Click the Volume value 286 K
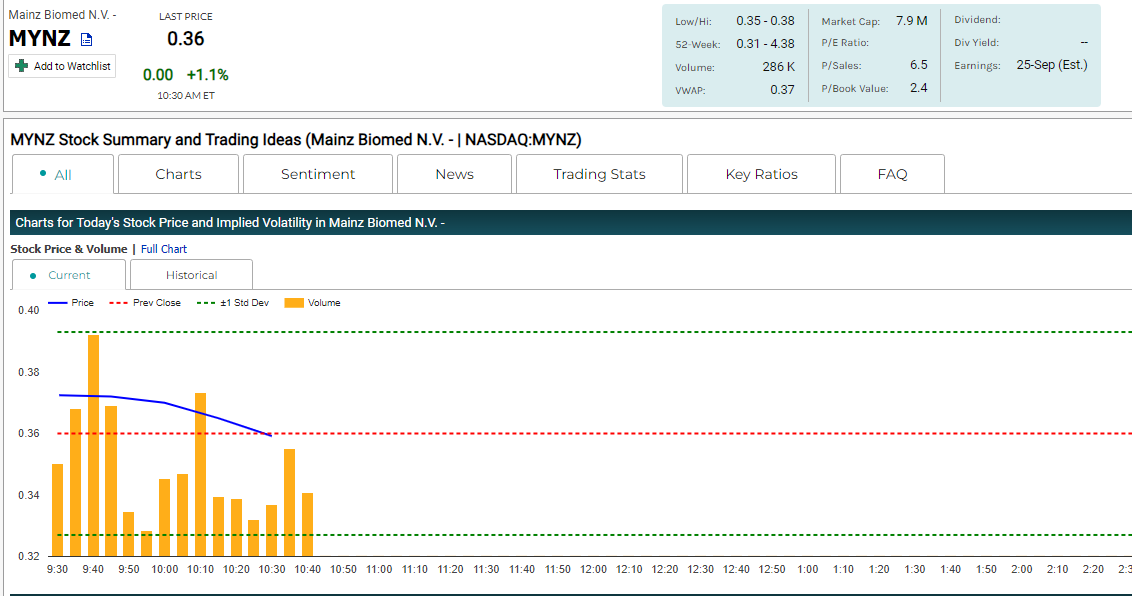1132x596 pixels. 778,67
